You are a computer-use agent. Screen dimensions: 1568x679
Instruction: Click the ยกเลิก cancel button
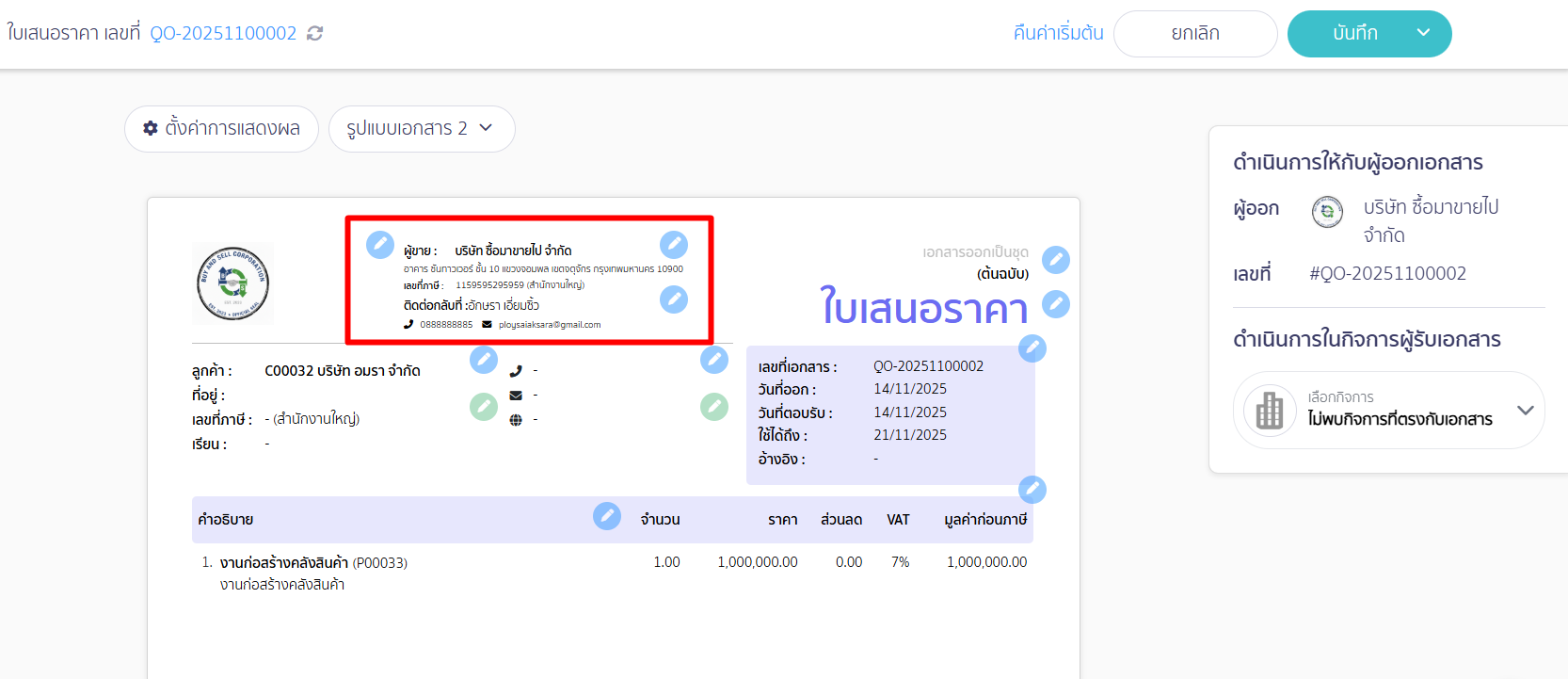1195,34
